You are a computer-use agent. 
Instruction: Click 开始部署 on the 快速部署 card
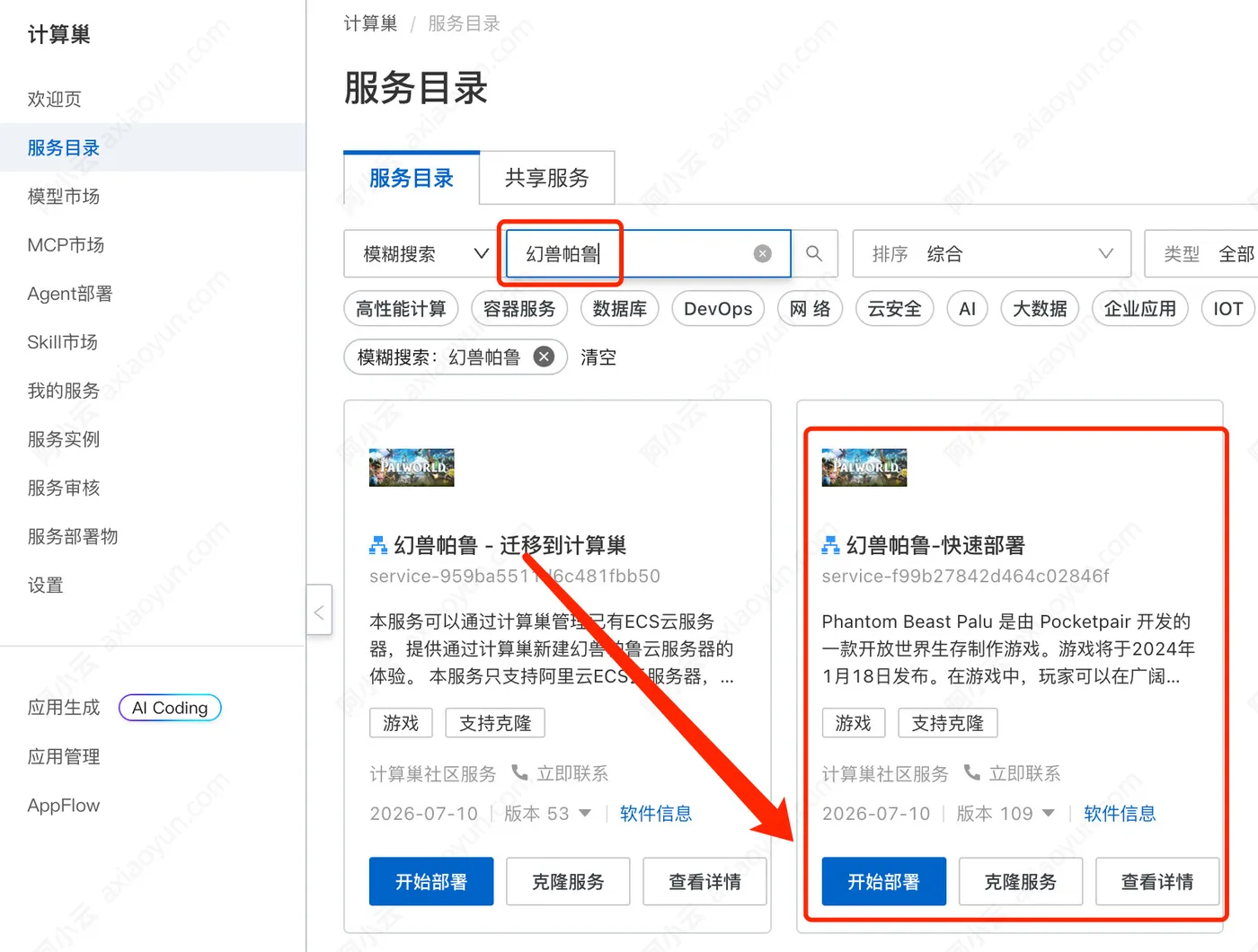(x=883, y=881)
